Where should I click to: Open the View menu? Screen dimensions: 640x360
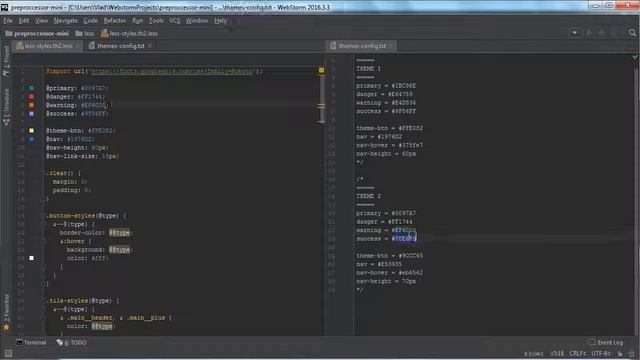tap(41, 20)
